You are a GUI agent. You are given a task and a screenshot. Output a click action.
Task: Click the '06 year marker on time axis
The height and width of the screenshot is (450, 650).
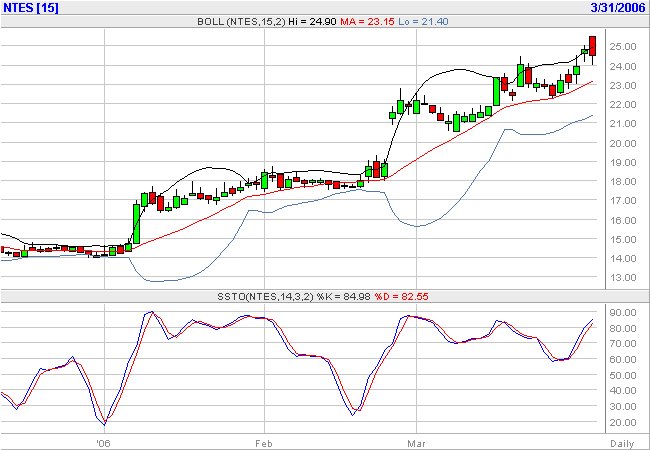pyautogui.click(x=103, y=444)
